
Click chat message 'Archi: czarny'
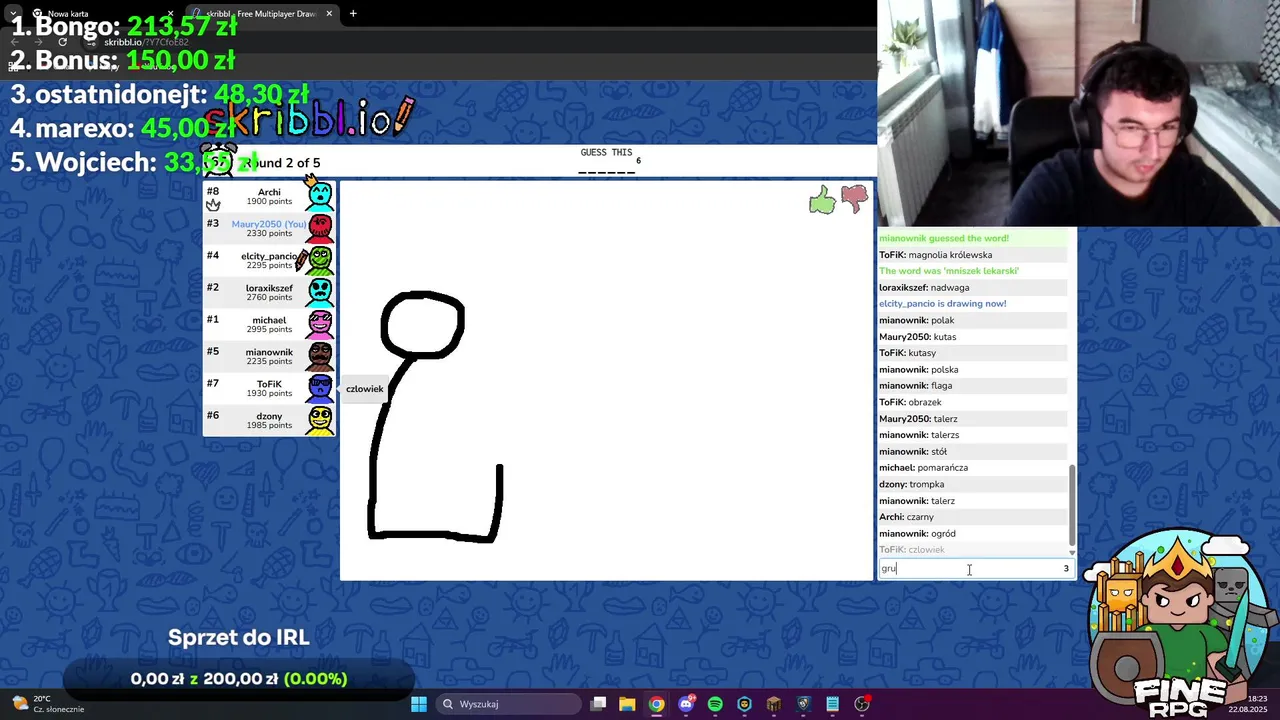click(x=906, y=517)
